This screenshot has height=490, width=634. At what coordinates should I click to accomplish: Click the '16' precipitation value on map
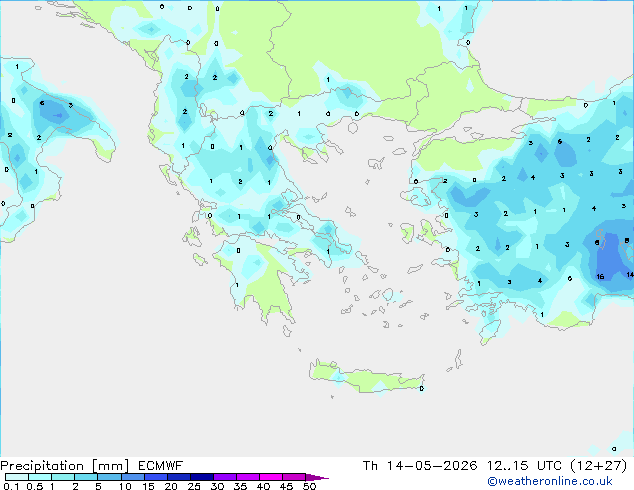click(x=600, y=277)
